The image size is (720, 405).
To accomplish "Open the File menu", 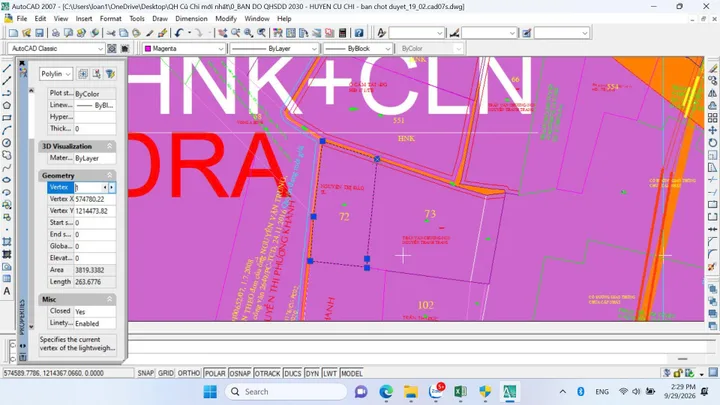I will coord(22,19).
